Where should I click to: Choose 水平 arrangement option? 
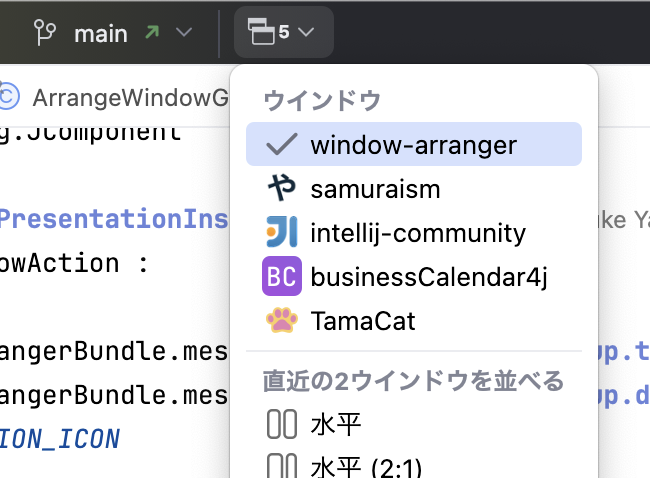pyautogui.click(x=414, y=424)
